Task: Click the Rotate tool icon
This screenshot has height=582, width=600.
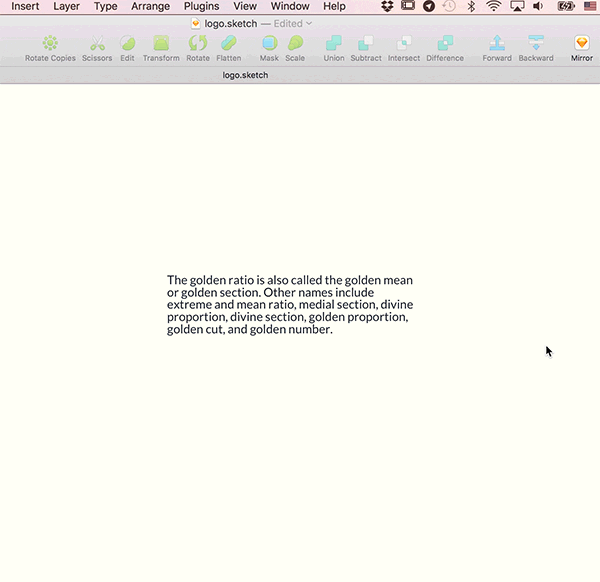Action: tap(198, 43)
